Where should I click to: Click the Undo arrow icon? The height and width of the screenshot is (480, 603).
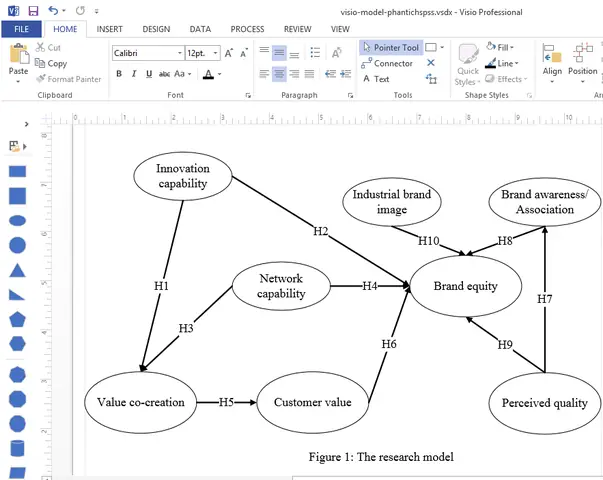[x=53, y=11]
